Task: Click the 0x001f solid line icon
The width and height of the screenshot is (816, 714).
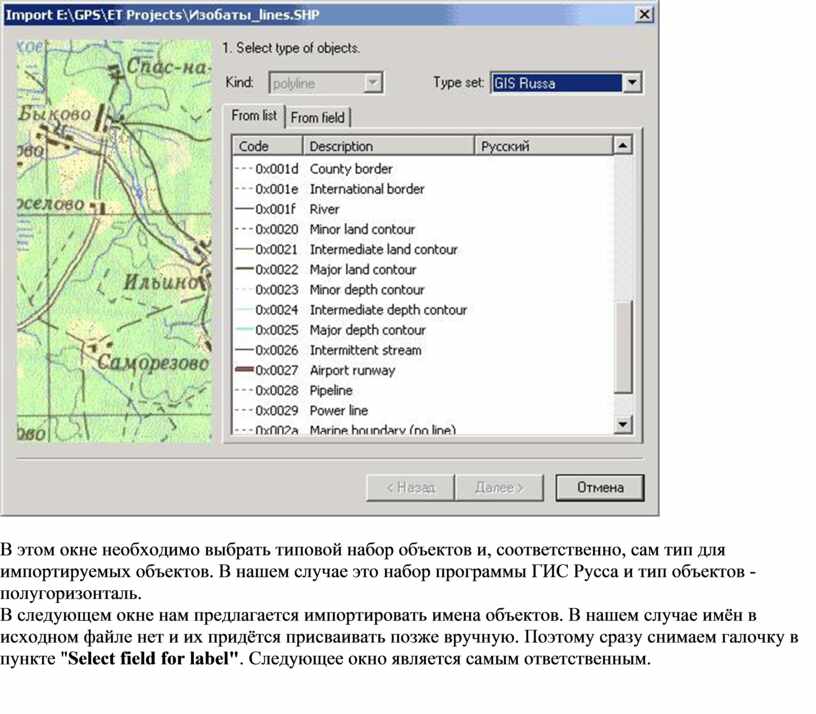Action: 244,209
